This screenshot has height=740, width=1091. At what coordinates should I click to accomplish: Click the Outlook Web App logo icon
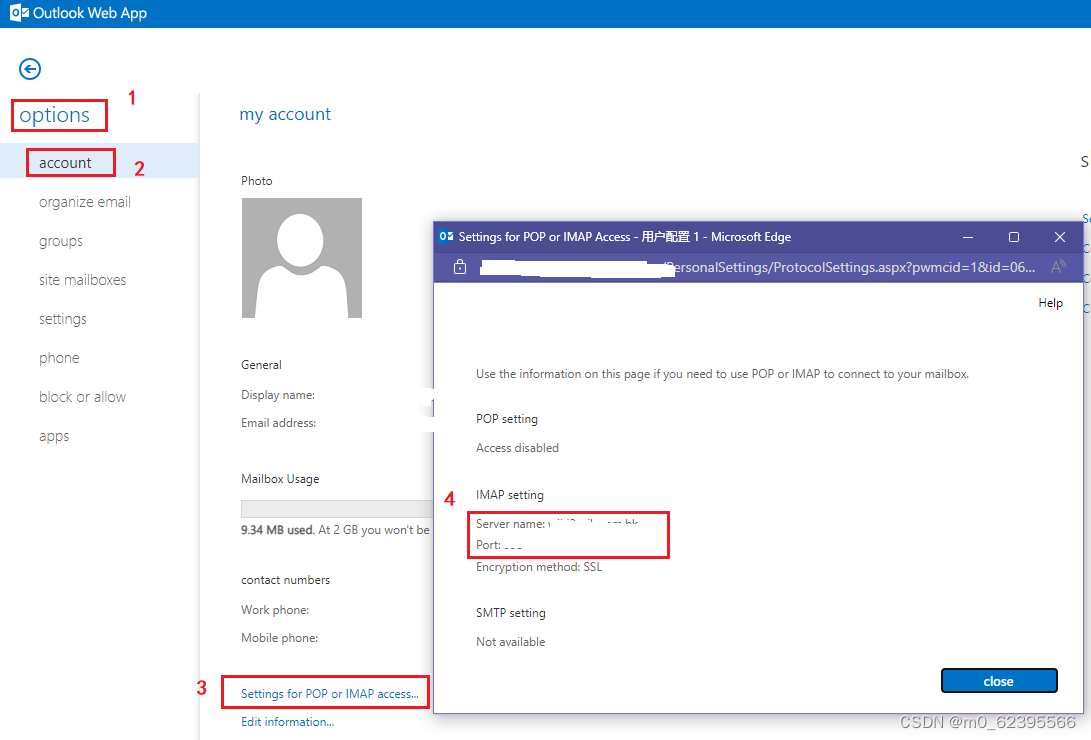tap(19, 13)
